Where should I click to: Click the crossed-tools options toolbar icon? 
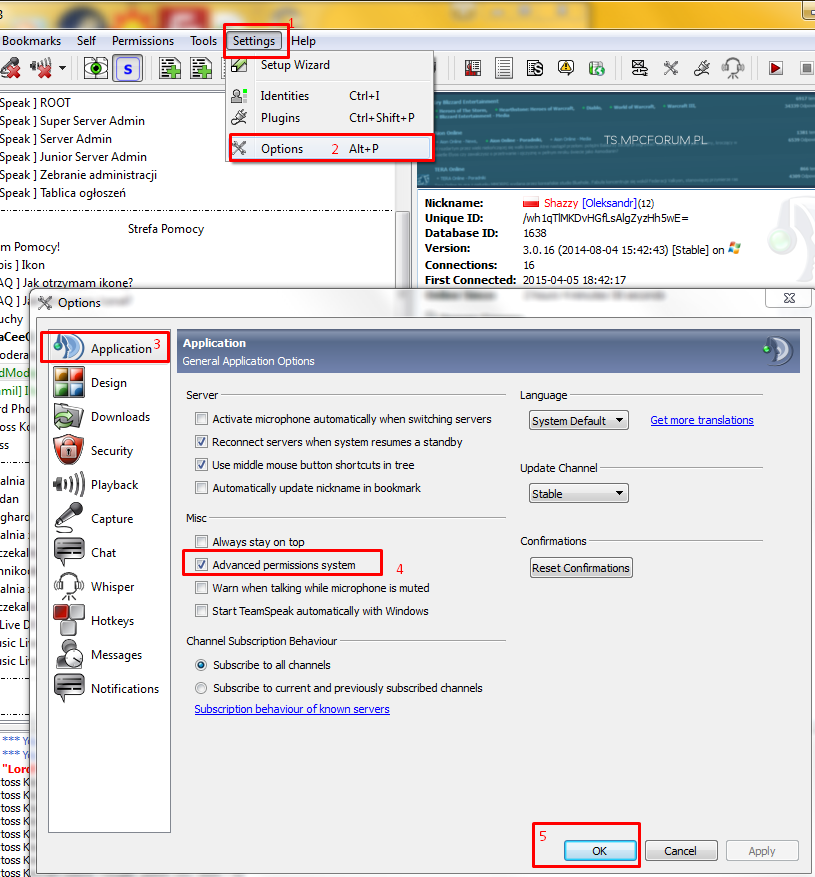click(671, 68)
